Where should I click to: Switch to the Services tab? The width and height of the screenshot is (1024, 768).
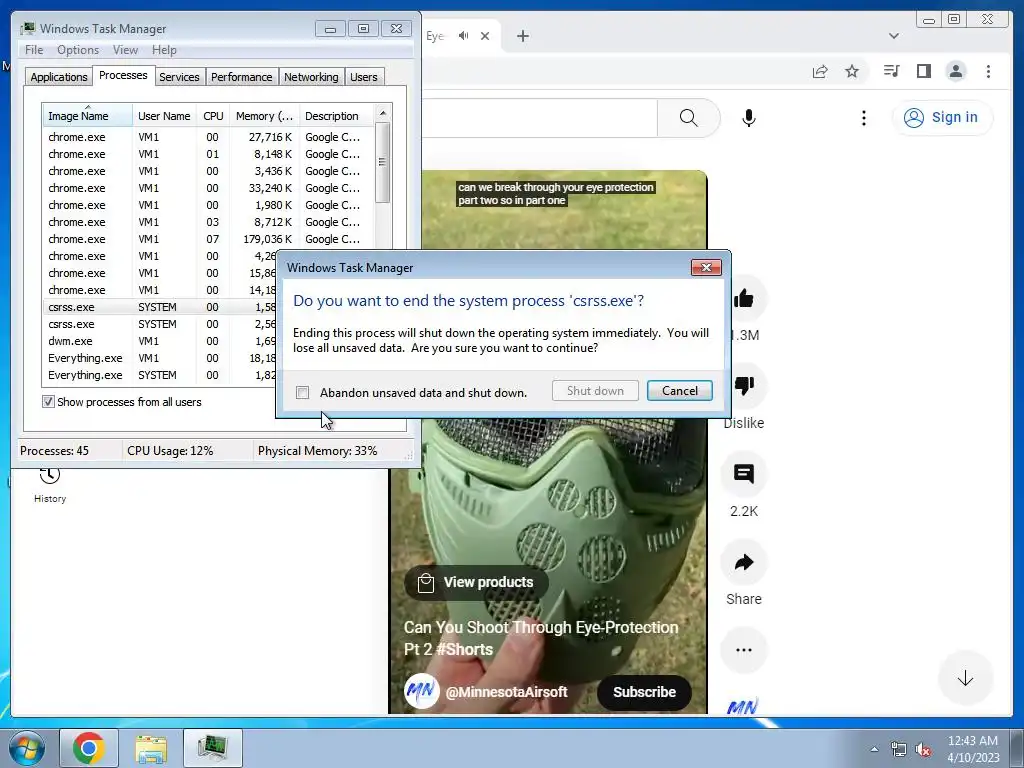tap(179, 76)
